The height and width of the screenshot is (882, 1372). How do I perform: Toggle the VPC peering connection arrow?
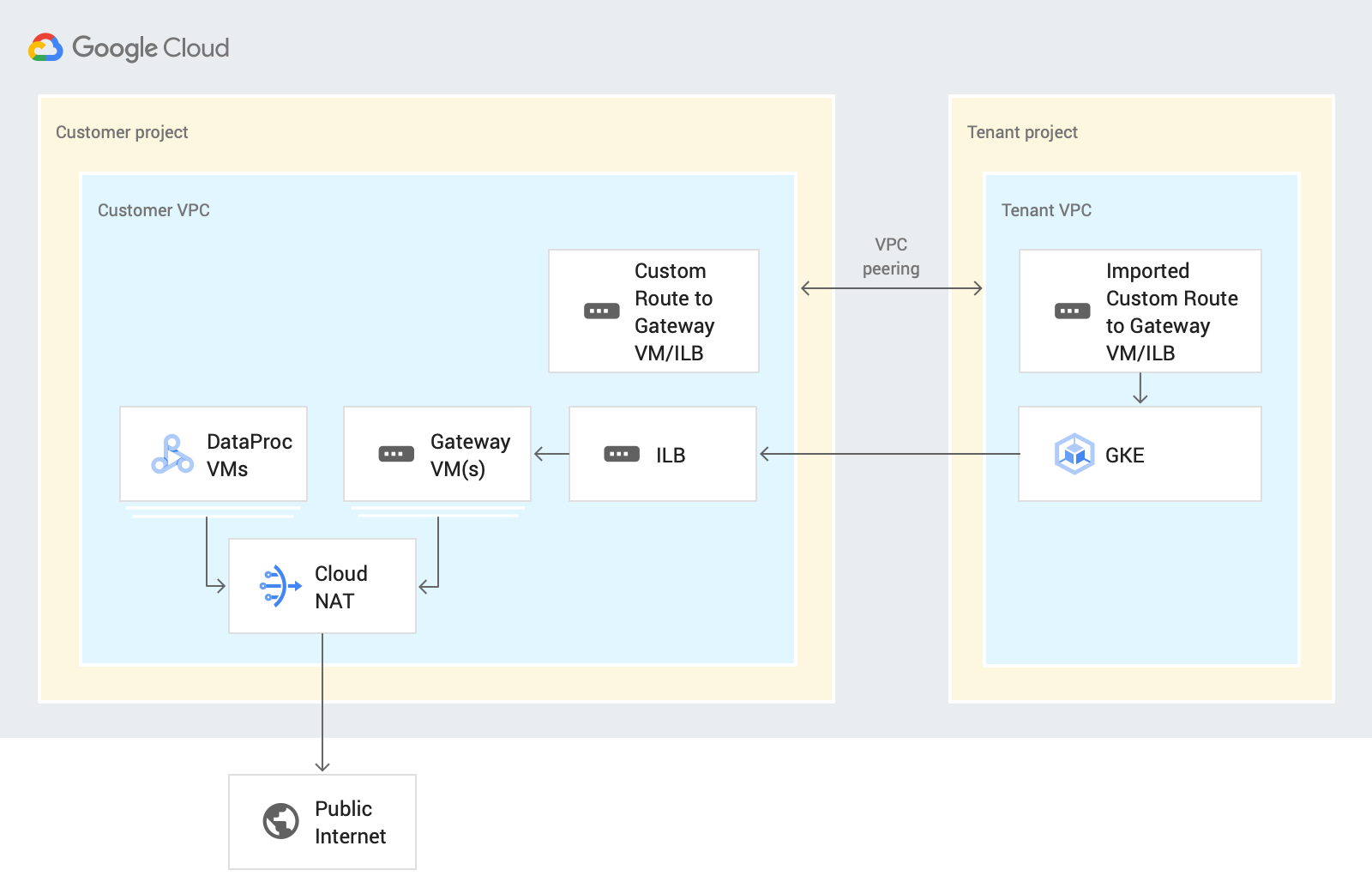891,288
